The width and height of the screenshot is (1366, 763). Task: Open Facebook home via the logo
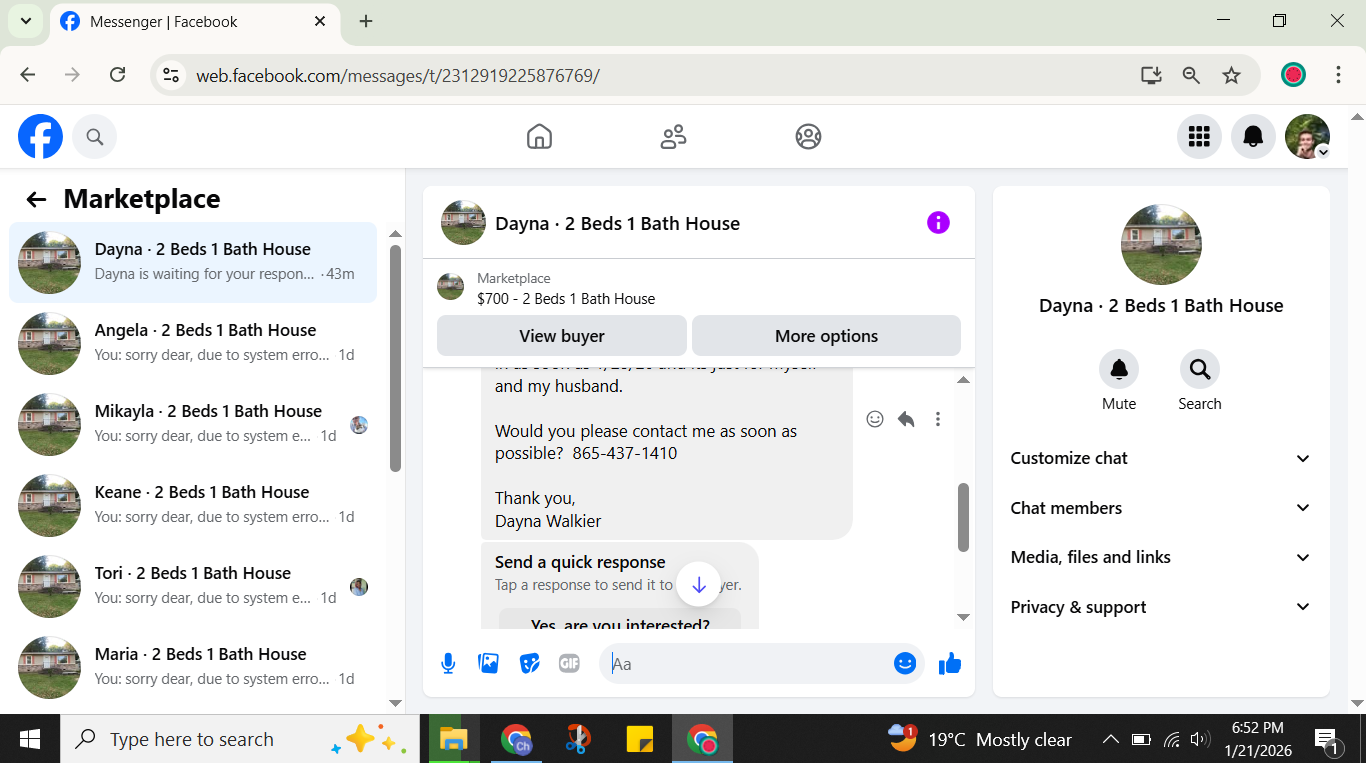click(x=40, y=136)
